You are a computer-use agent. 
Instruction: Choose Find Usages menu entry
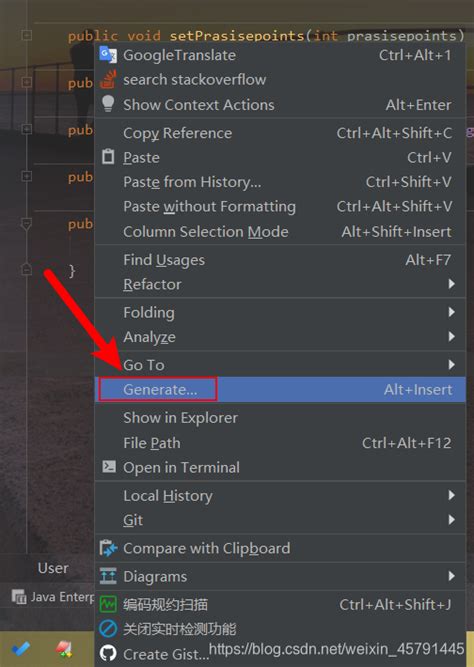(x=280, y=259)
